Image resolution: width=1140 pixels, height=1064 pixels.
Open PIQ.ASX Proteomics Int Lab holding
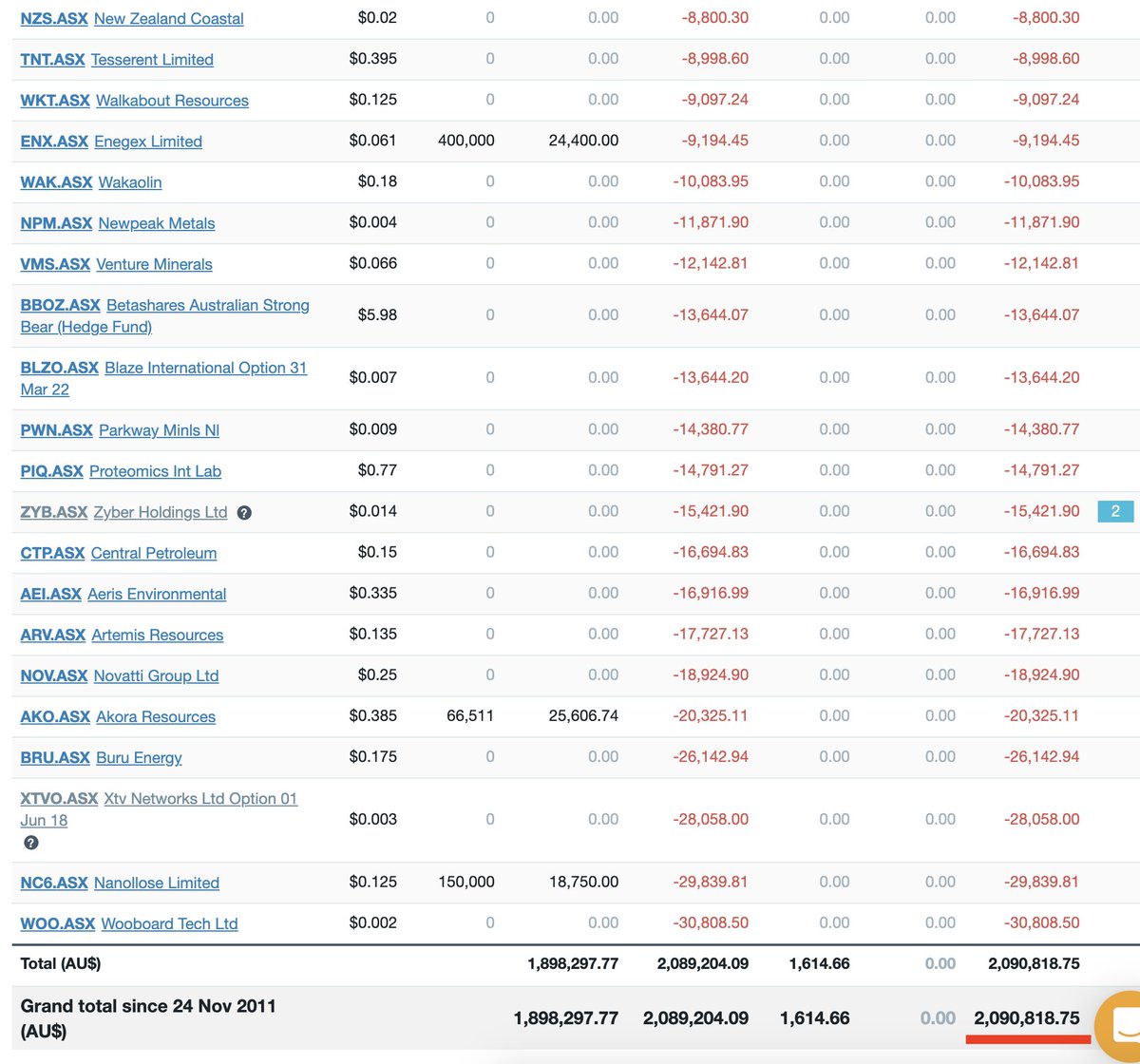pyautogui.click(x=121, y=470)
